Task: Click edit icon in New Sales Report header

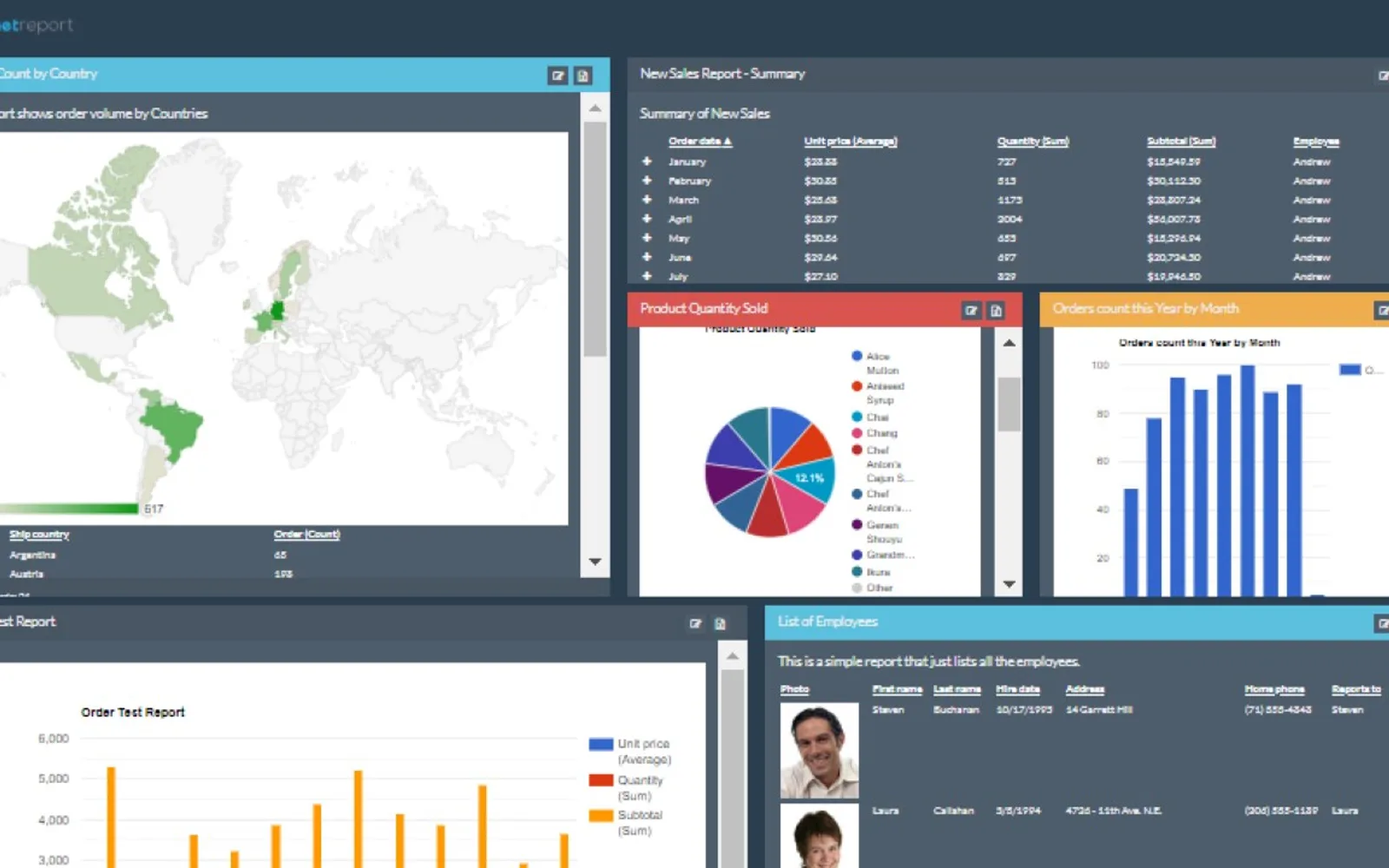Action: [1384, 76]
